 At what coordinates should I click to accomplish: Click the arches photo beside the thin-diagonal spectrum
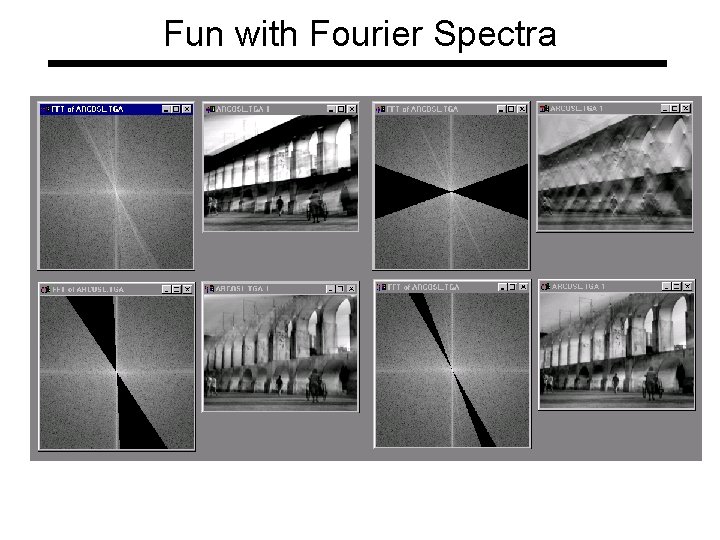617,350
